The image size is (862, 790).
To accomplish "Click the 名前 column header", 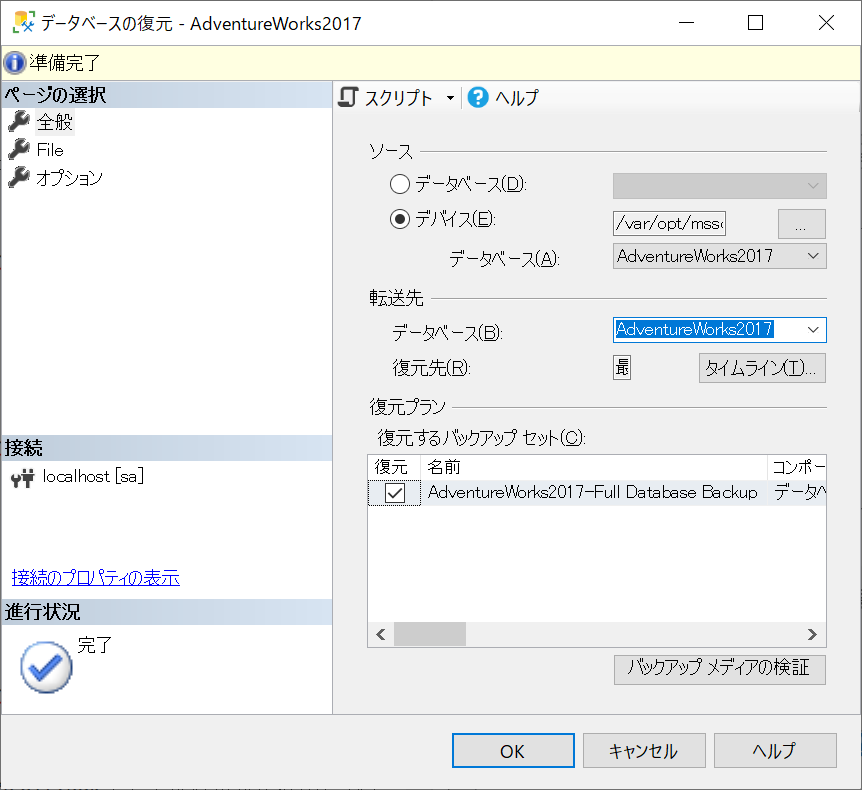I will [x=594, y=467].
